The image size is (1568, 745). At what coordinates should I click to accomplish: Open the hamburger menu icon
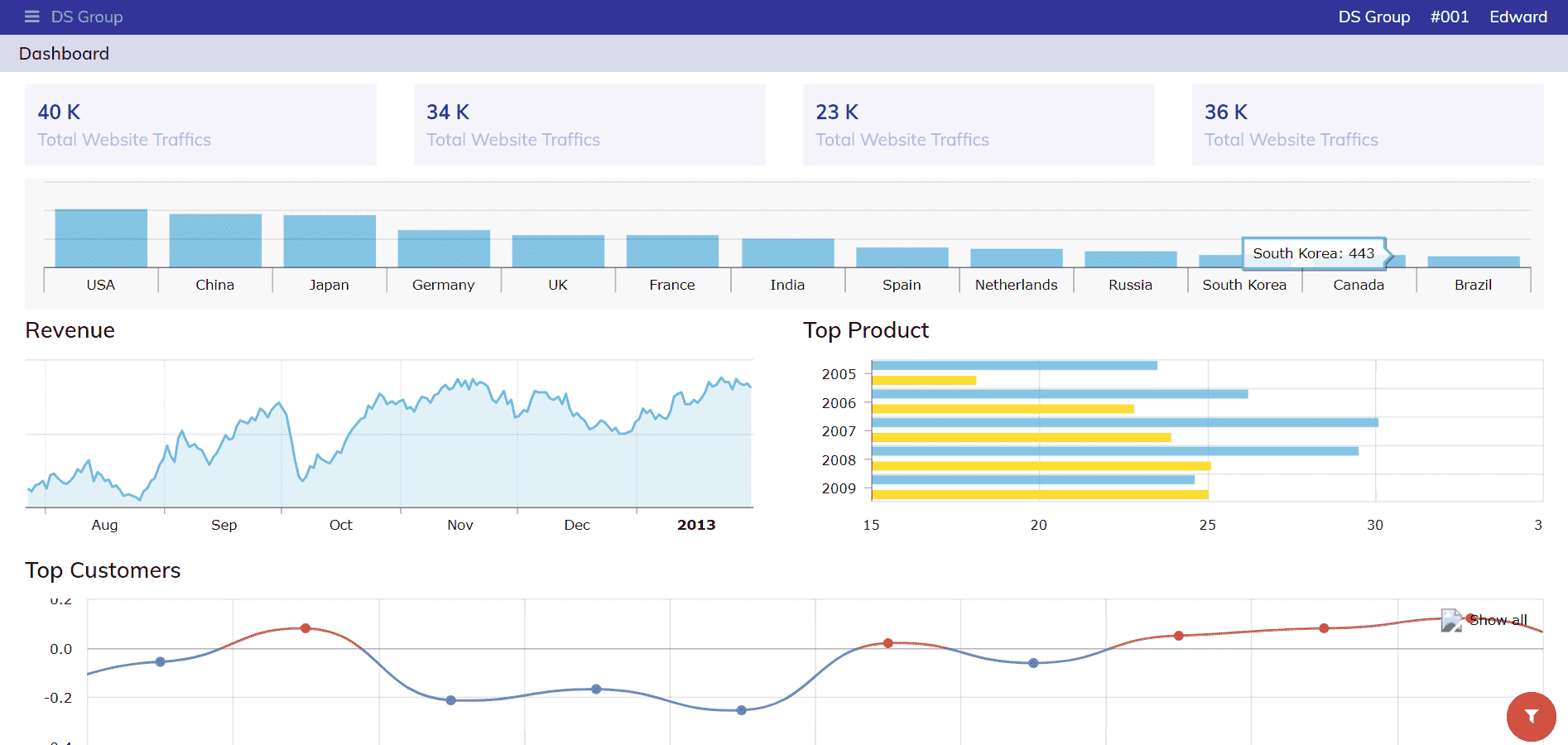tap(32, 17)
